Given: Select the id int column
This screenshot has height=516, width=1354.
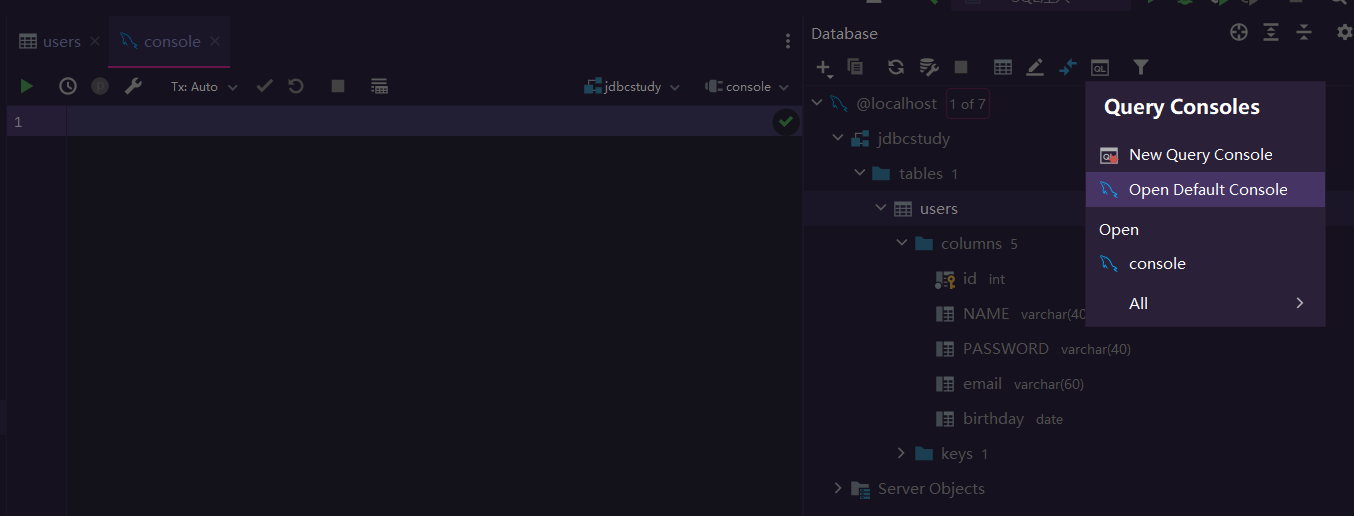Looking at the screenshot, I should coord(969,279).
